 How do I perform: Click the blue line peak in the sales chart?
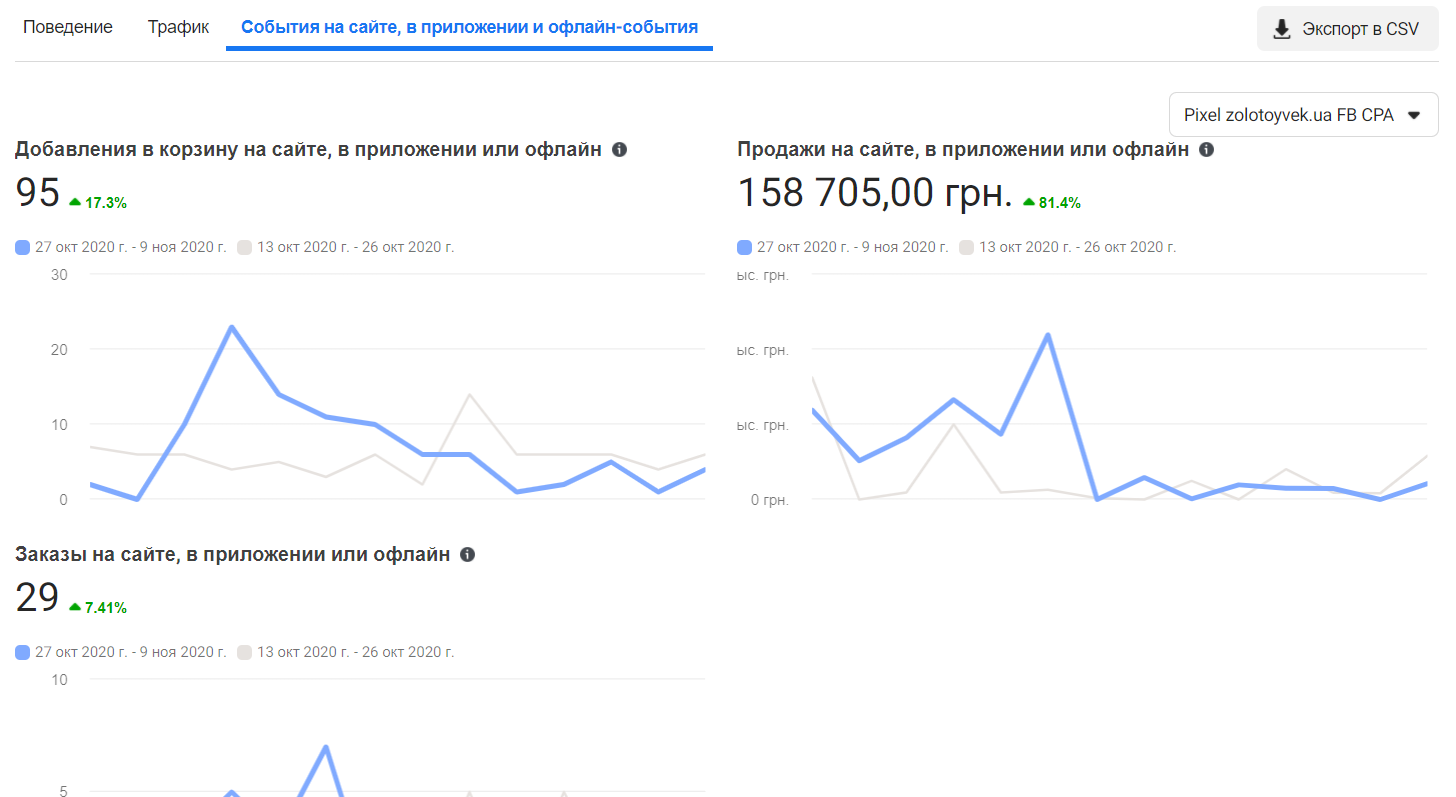[x=1048, y=334]
